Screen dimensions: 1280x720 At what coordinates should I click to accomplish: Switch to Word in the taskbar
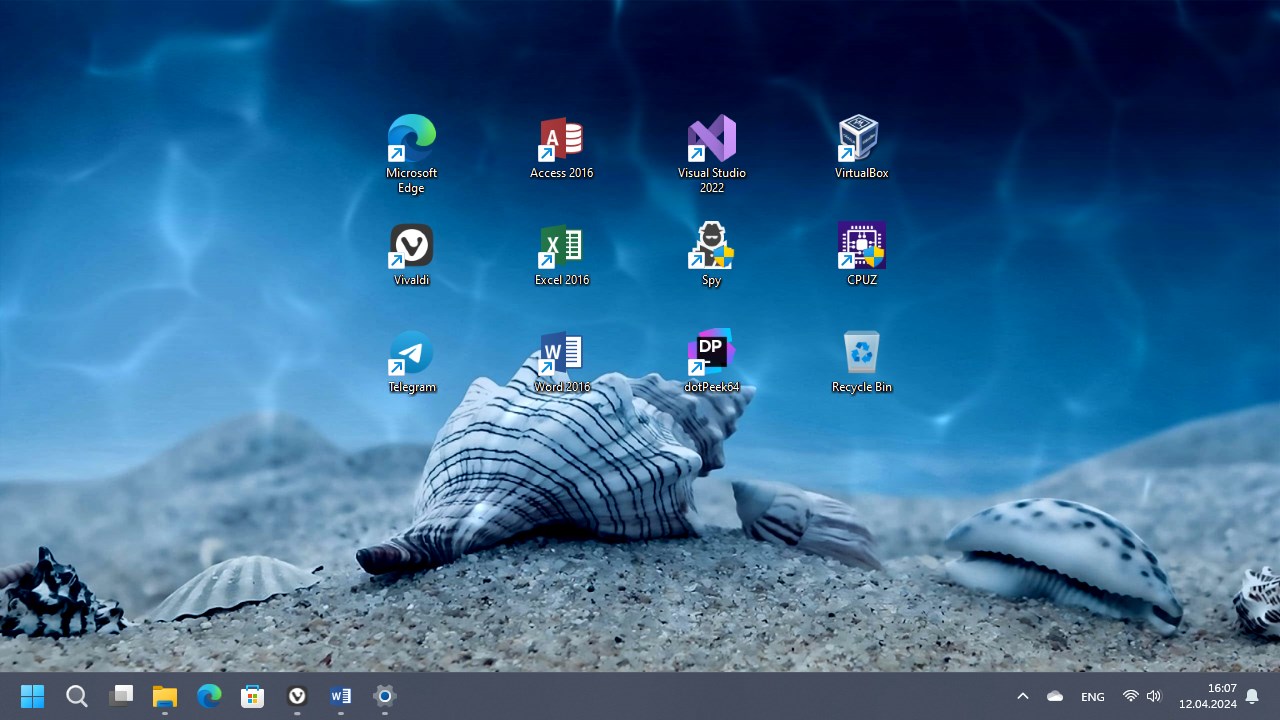[341, 696]
